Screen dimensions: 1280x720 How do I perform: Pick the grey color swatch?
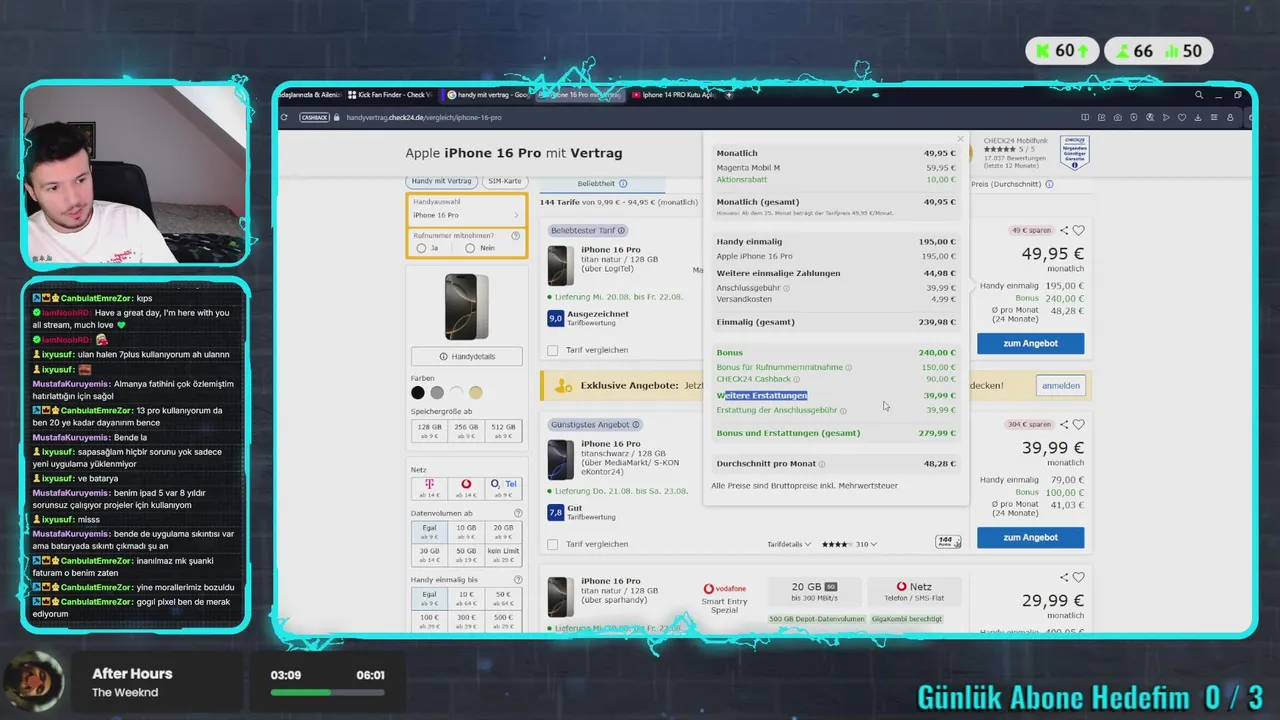pos(437,392)
